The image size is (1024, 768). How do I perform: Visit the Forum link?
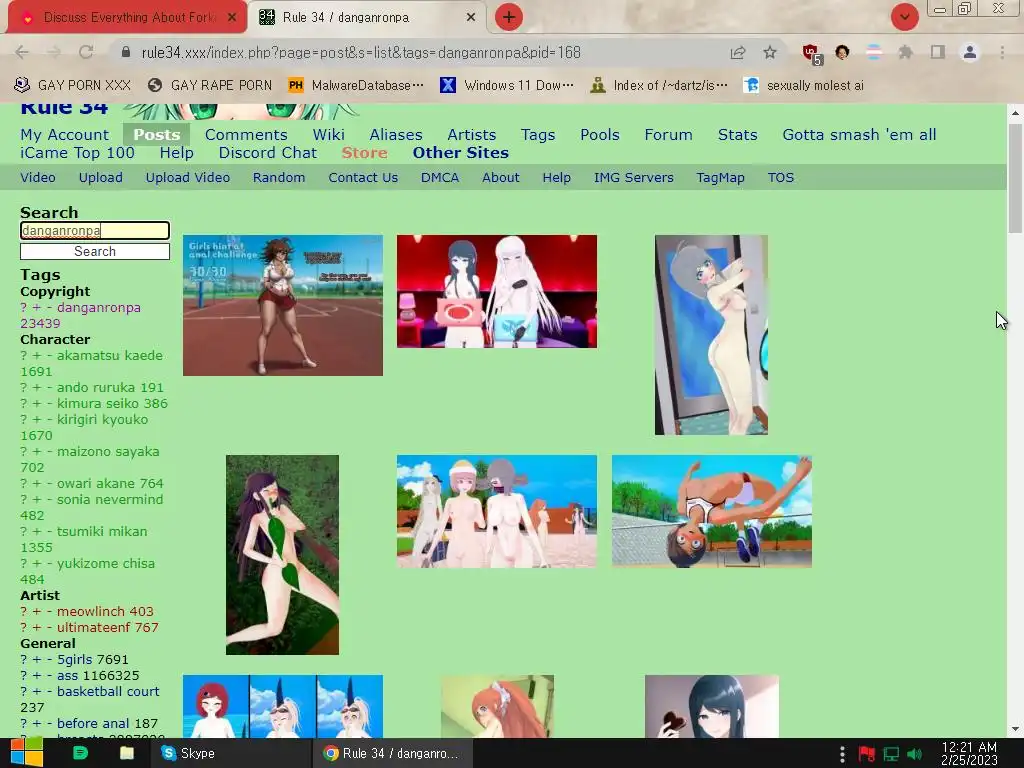click(x=668, y=135)
